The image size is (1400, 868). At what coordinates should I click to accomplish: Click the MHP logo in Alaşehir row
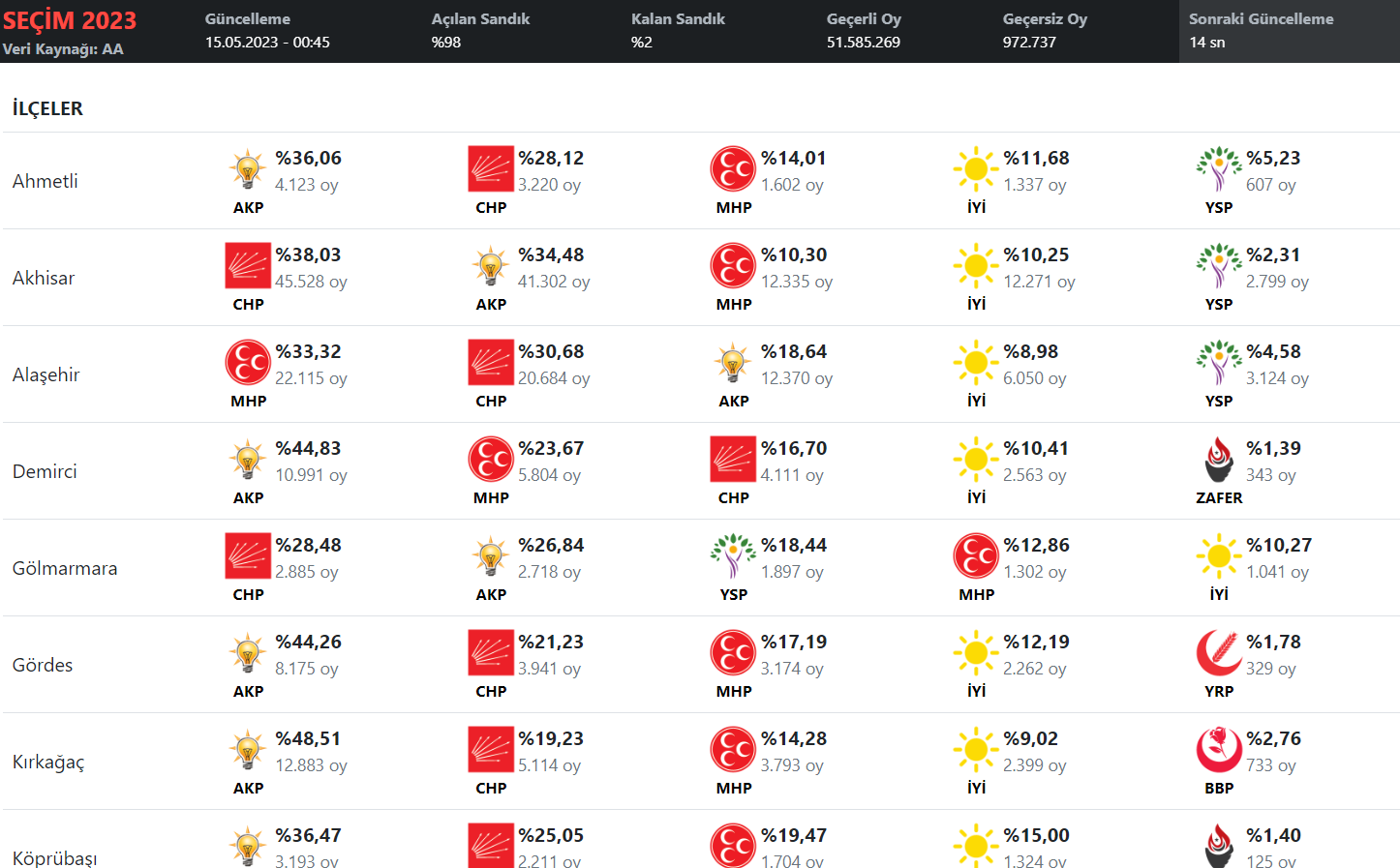(x=248, y=363)
